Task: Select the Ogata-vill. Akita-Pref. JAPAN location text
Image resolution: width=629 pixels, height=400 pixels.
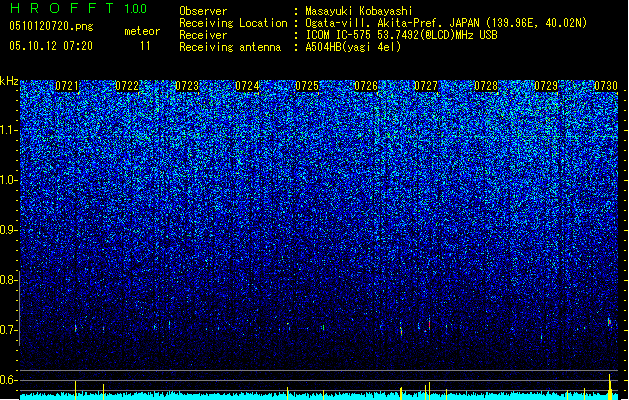Action: 446,23
